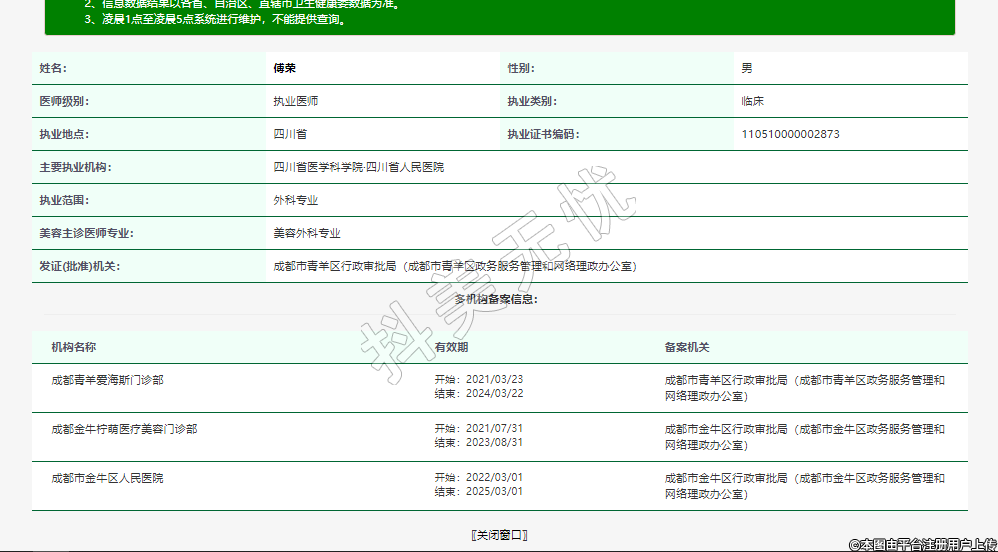Click the 多机构备案信息 section heading

click(497, 299)
